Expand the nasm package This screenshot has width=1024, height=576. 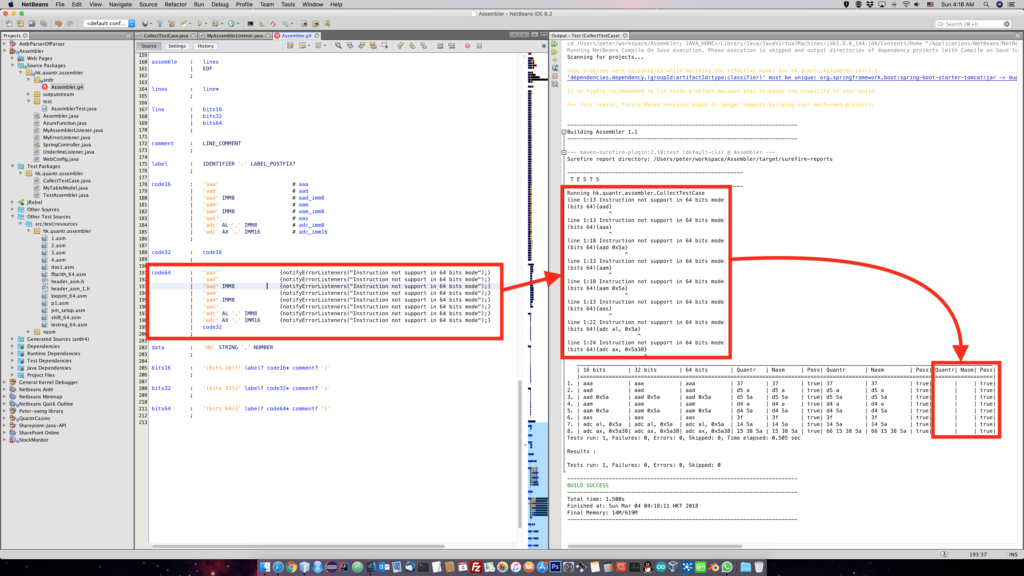(28, 332)
